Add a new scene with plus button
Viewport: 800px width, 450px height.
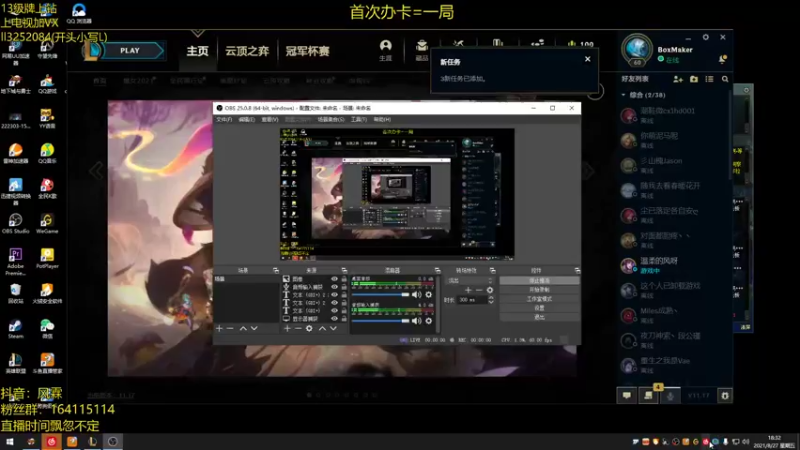point(219,329)
